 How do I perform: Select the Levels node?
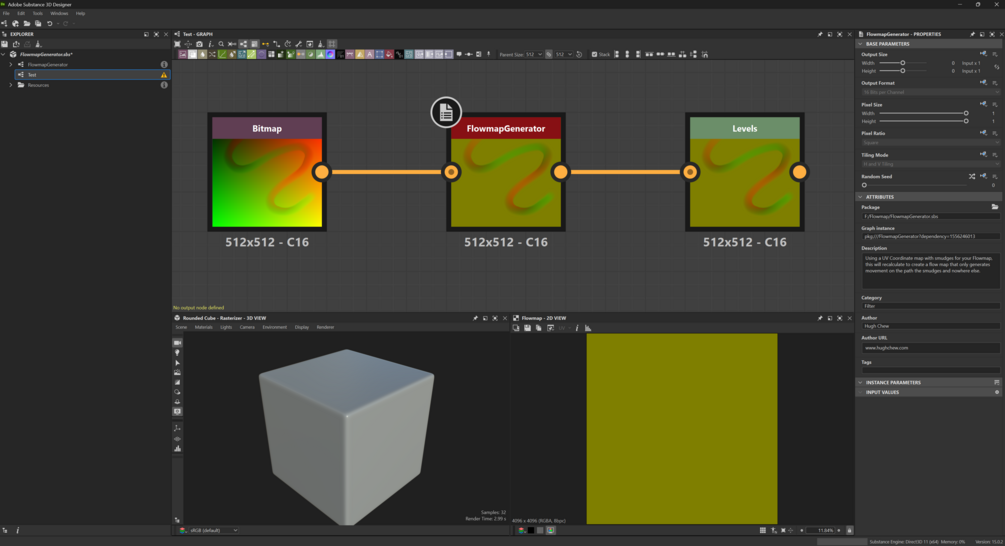pyautogui.click(x=745, y=172)
